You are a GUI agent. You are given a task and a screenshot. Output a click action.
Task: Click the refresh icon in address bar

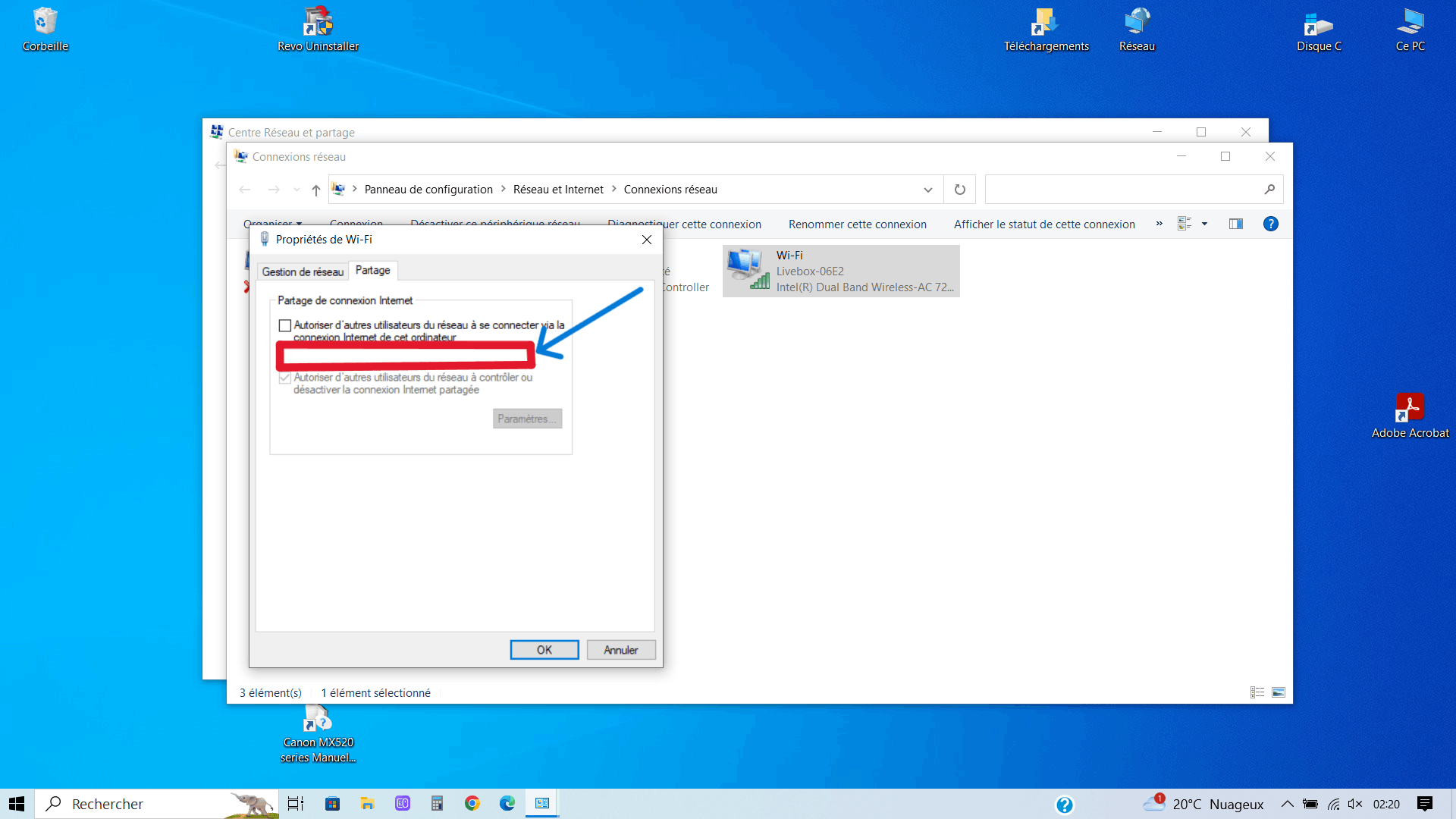click(x=960, y=190)
